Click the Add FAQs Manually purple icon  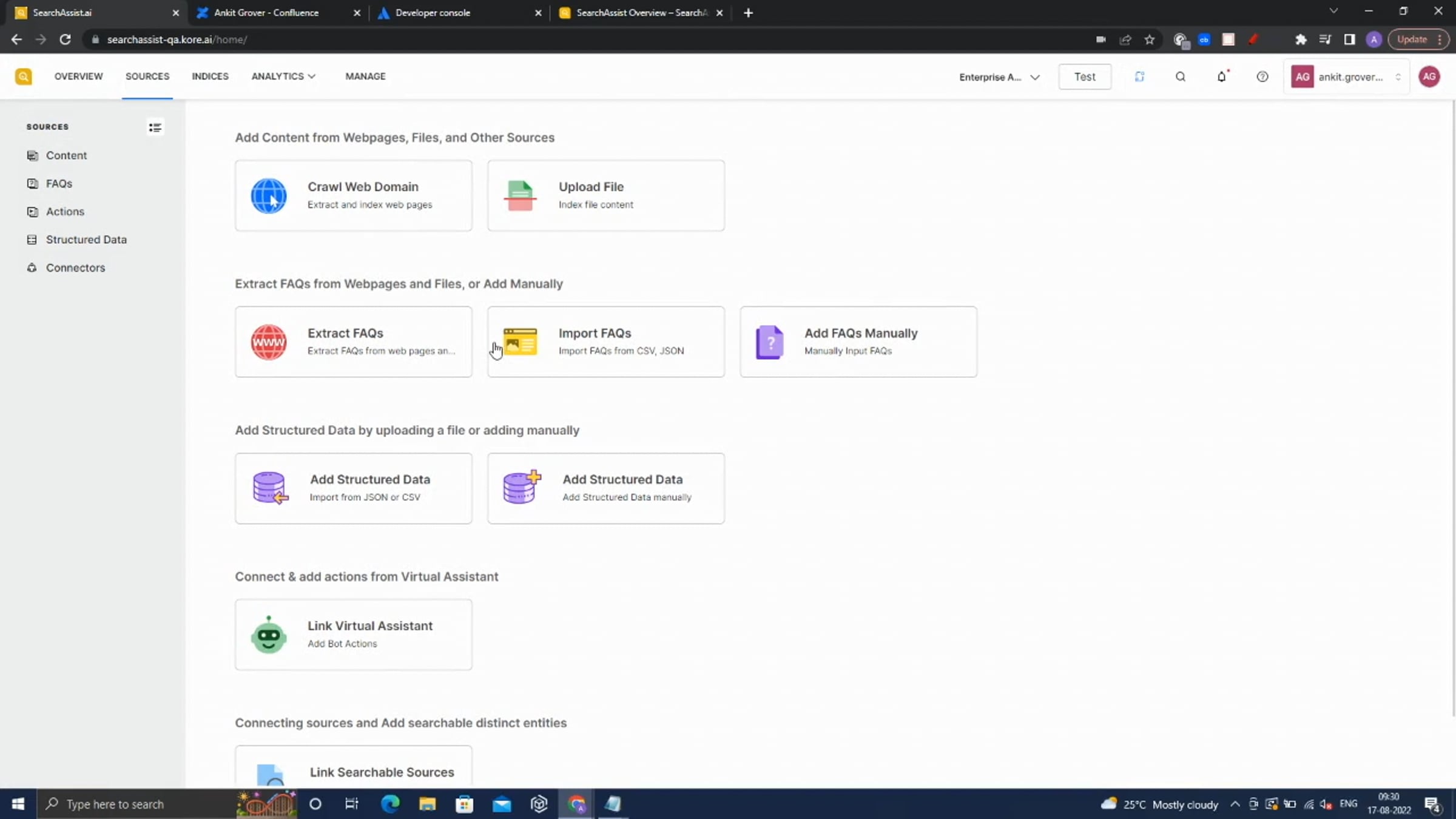769,342
